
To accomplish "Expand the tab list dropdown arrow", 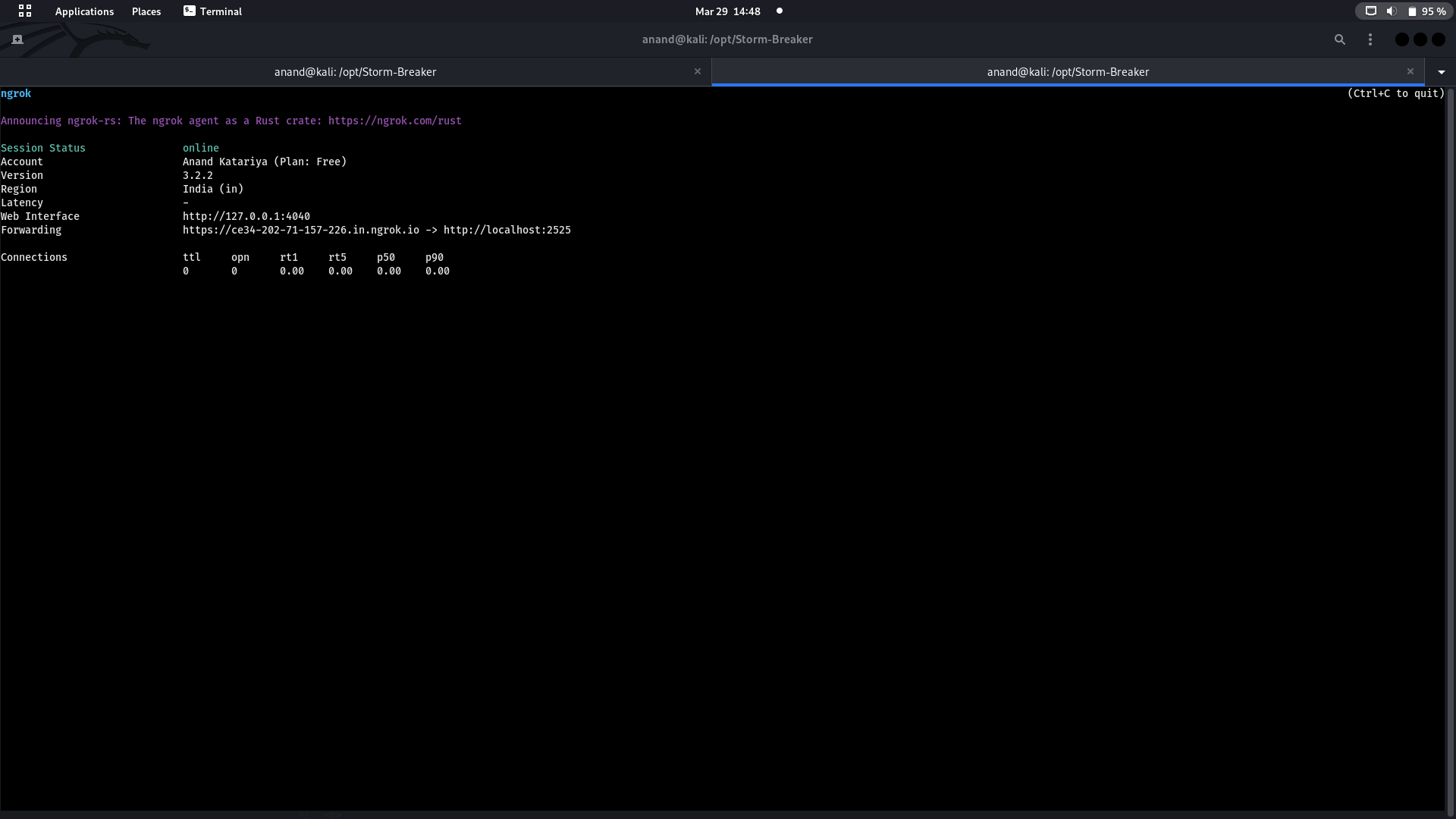I will (x=1442, y=72).
